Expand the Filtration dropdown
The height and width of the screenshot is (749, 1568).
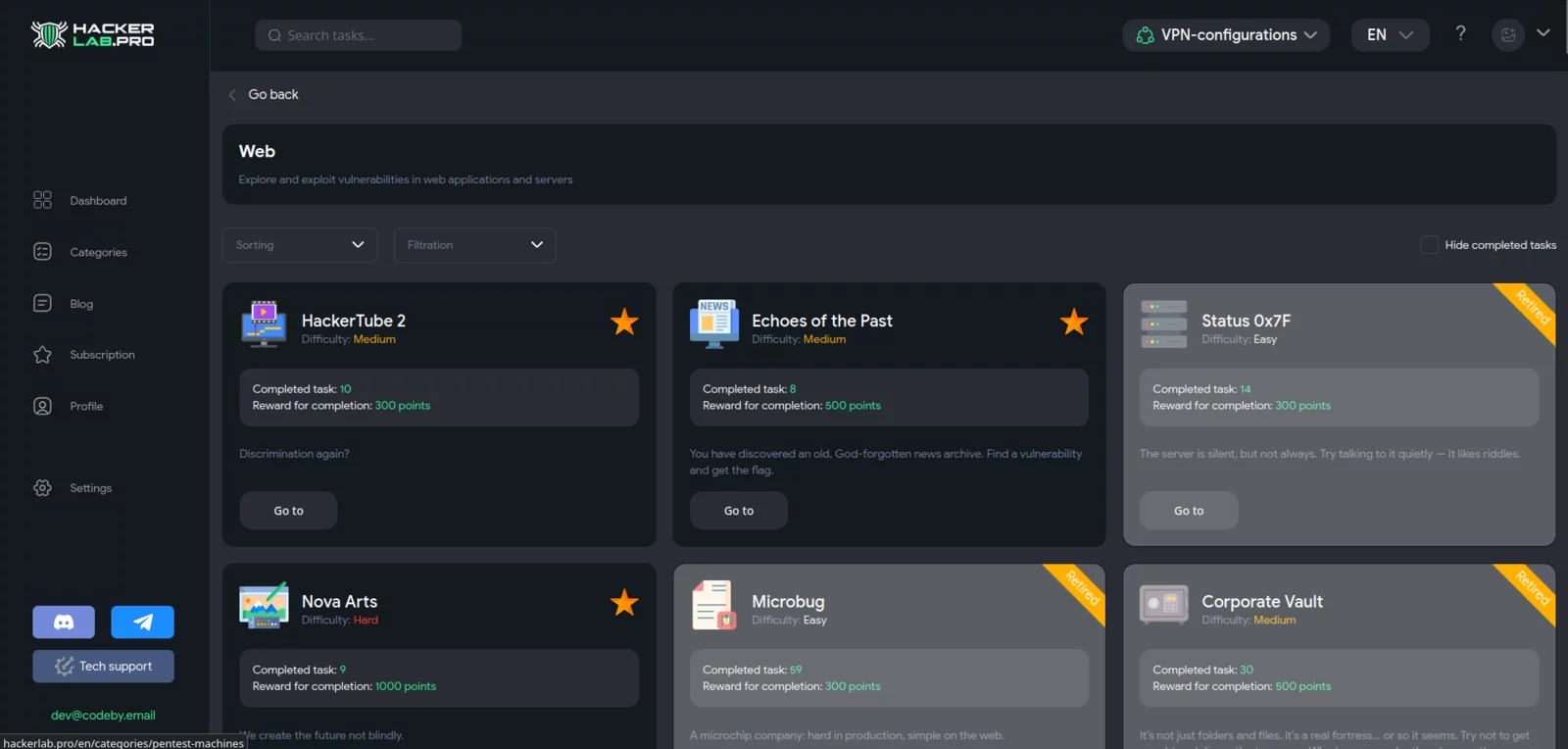[x=474, y=245]
